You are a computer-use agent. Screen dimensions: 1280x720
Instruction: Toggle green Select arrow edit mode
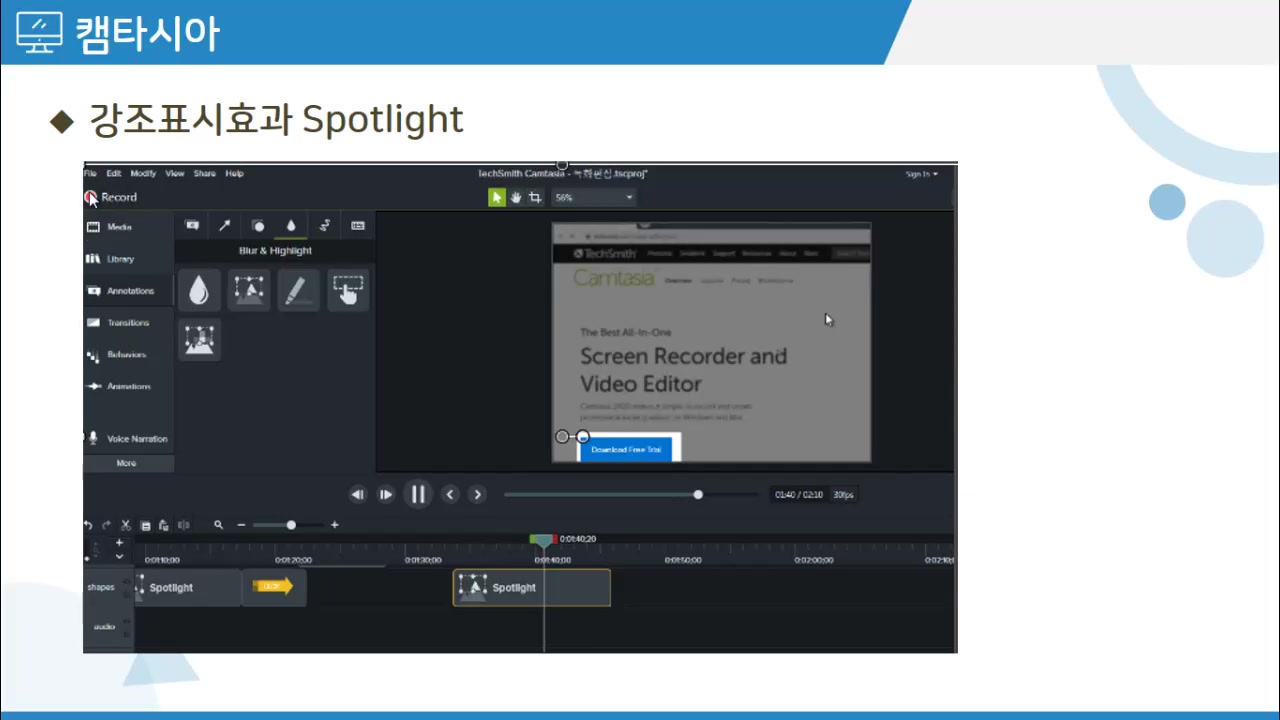497,198
